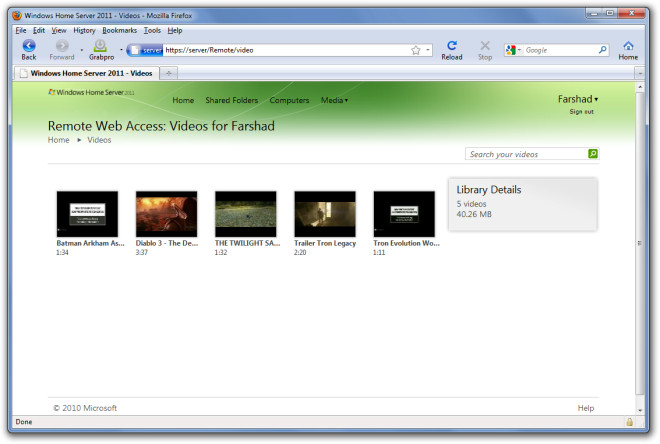This screenshot has height=444, width=660.
Task: Click the scrollbar up arrow
Action: pyautogui.click(x=640, y=87)
